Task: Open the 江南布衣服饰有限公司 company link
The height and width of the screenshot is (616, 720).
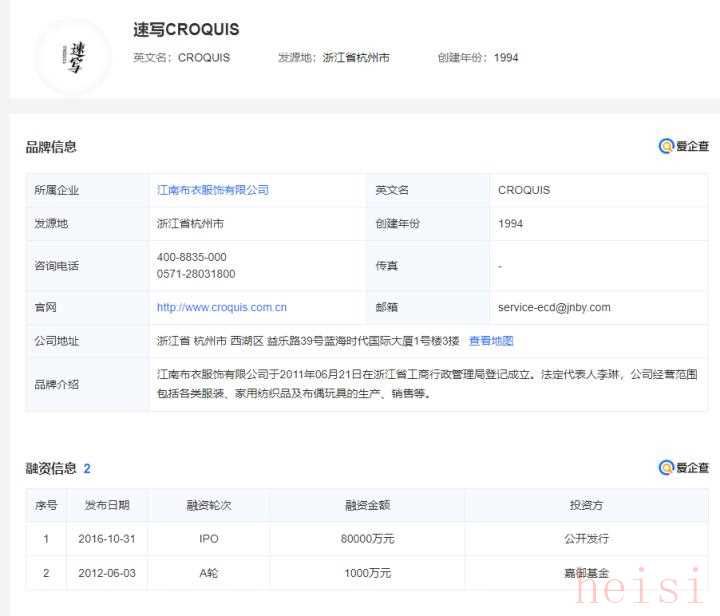Action: (213, 190)
